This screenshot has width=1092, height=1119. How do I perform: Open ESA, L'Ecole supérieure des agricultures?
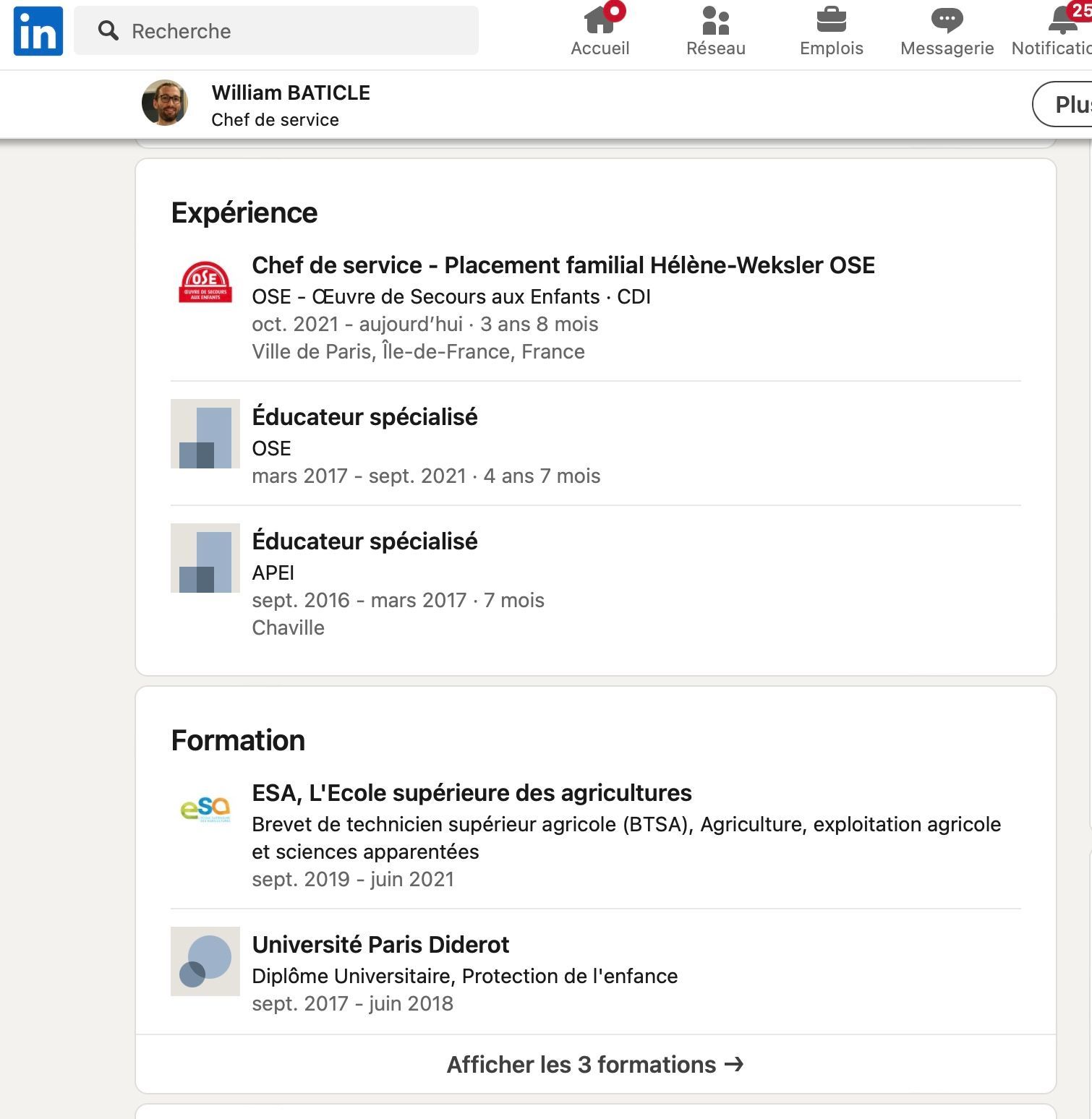[472, 793]
